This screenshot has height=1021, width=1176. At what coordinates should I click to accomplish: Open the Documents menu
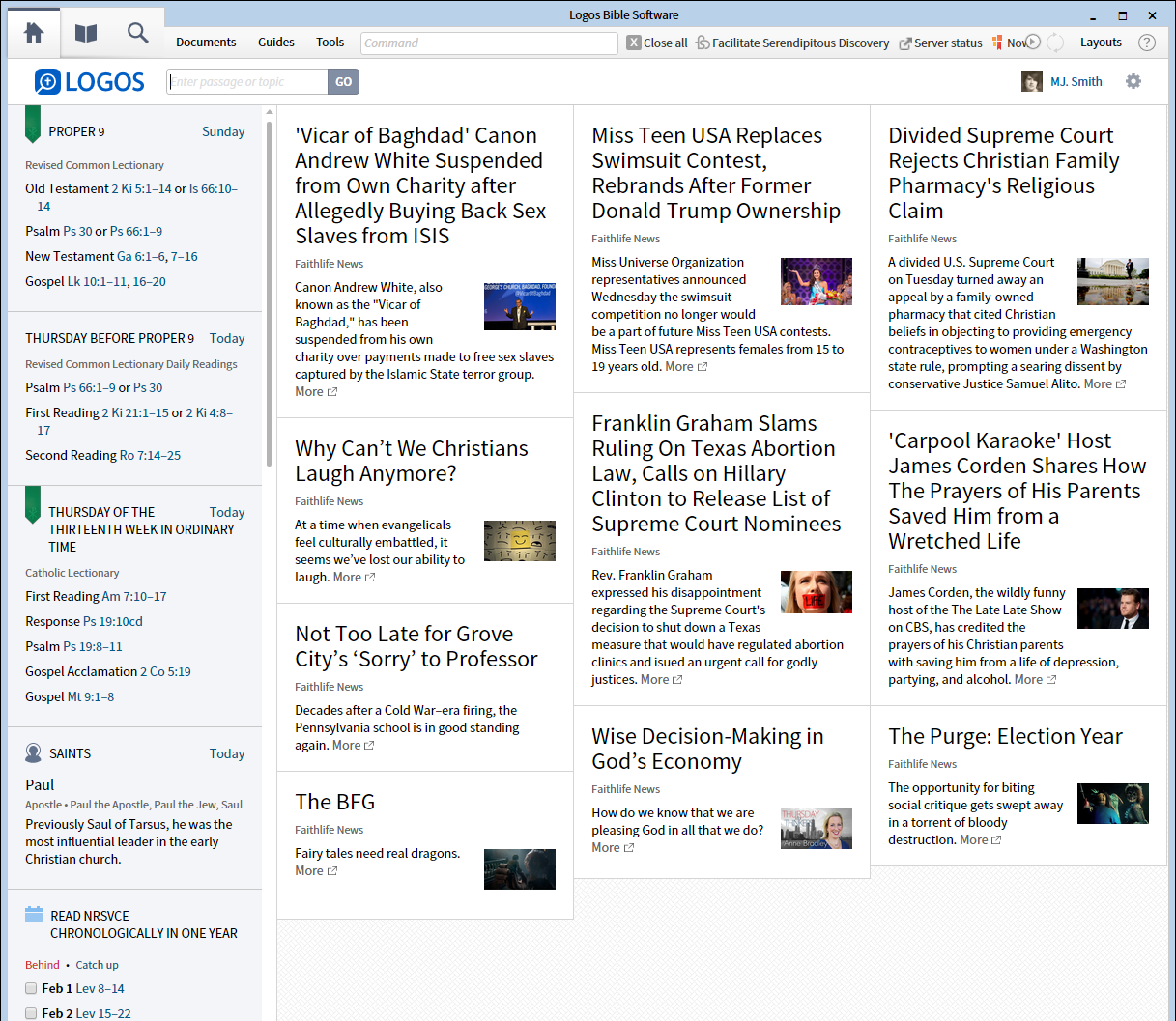point(206,43)
